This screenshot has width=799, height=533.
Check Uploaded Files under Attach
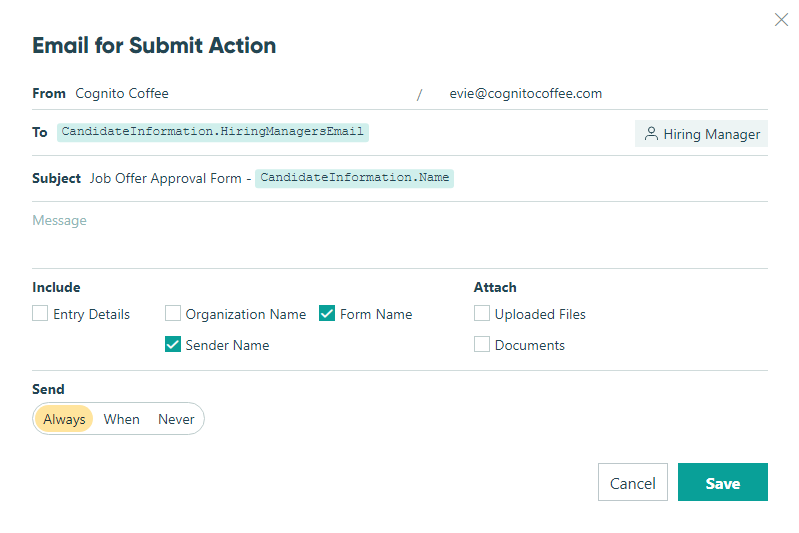pos(482,313)
